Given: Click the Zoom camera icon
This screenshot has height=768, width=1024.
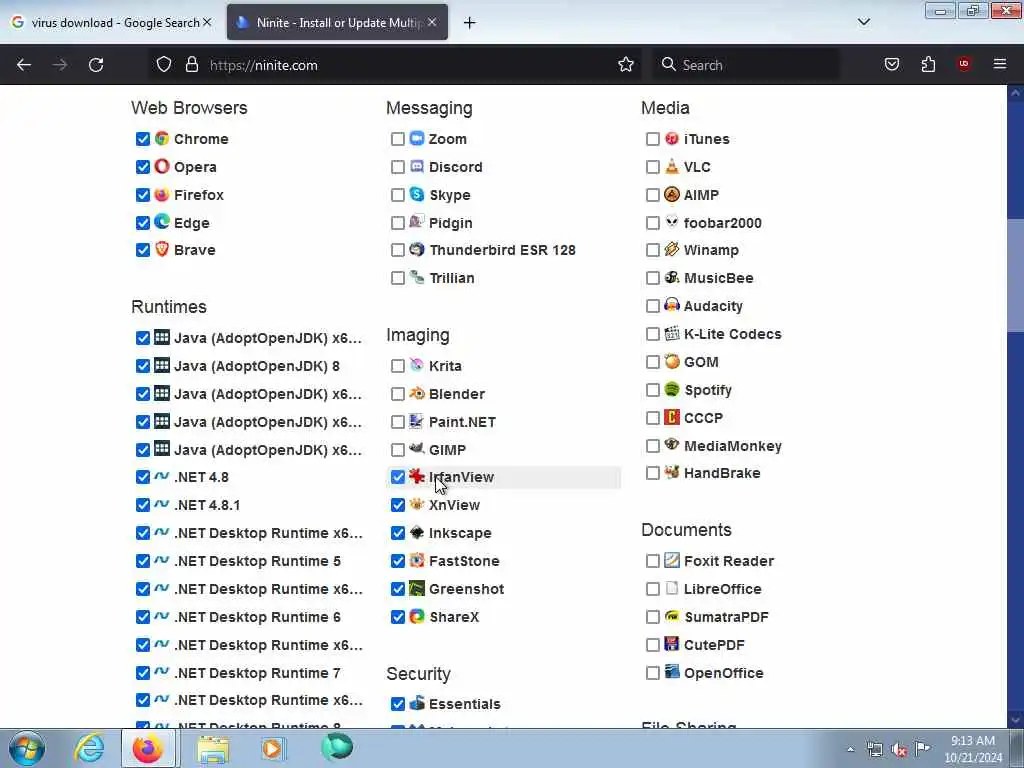Looking at the screenshot, I should point(417,138).
